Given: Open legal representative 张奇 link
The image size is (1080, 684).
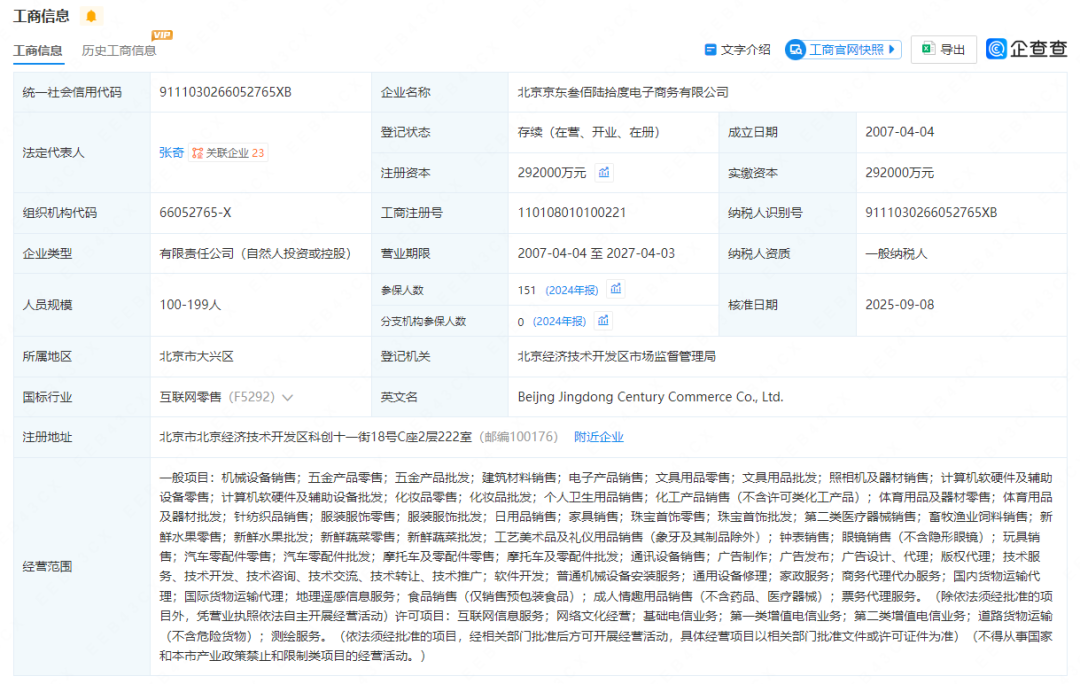Looking at the screenshot, I should point(171,153).
